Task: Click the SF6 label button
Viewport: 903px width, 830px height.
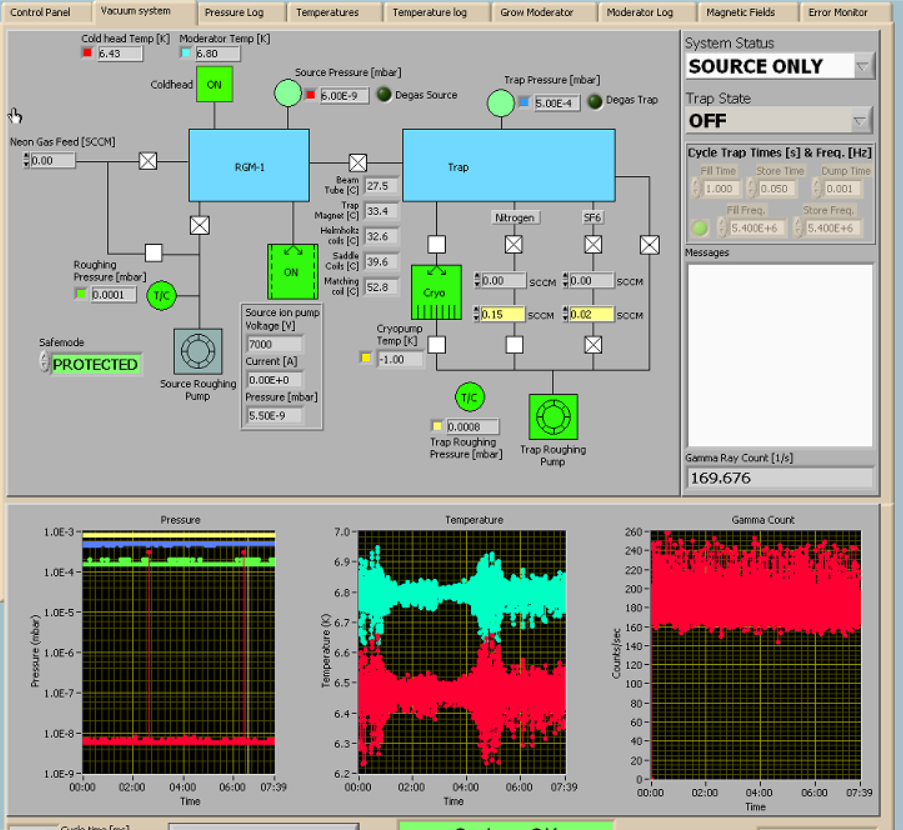Action: (x=593, y=217)
